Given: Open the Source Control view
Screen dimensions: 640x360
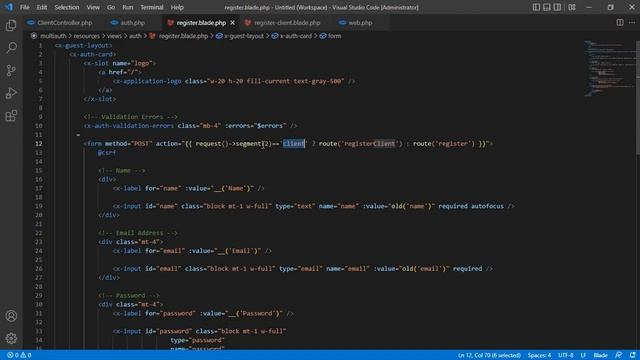Looking at the screenshot, I should point(11,71).
